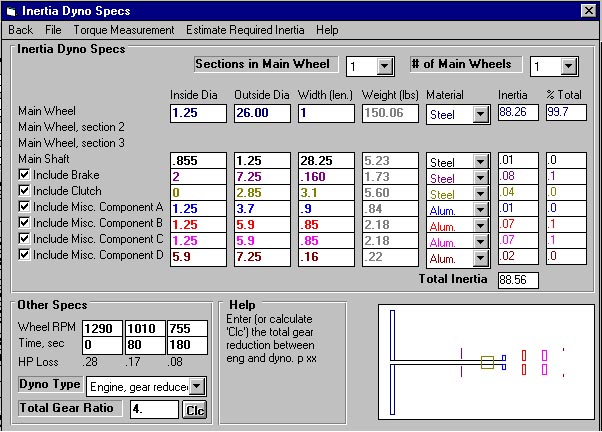Click Main Shaft Inside Dia field .855
This screenshot has width=602, height=432.
198,161
